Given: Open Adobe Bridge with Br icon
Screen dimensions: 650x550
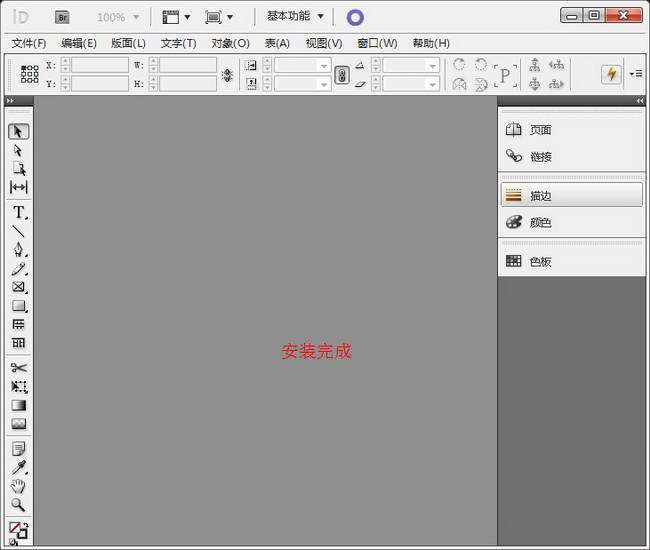Looking at the screenshot, I should (62, 17).
